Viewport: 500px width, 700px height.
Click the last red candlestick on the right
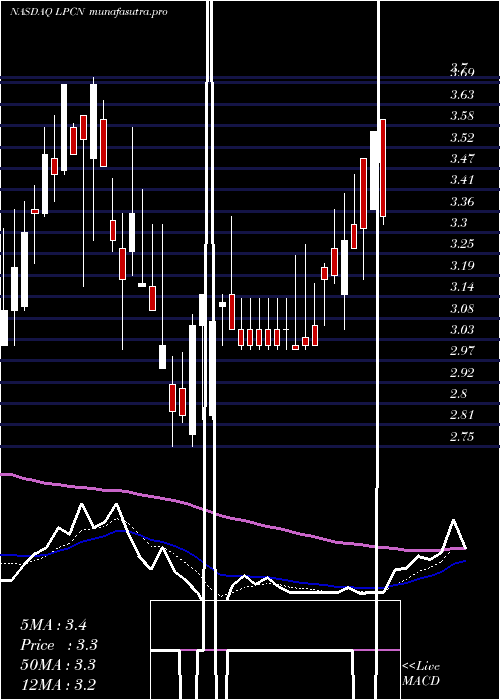[x=383, y=168]
